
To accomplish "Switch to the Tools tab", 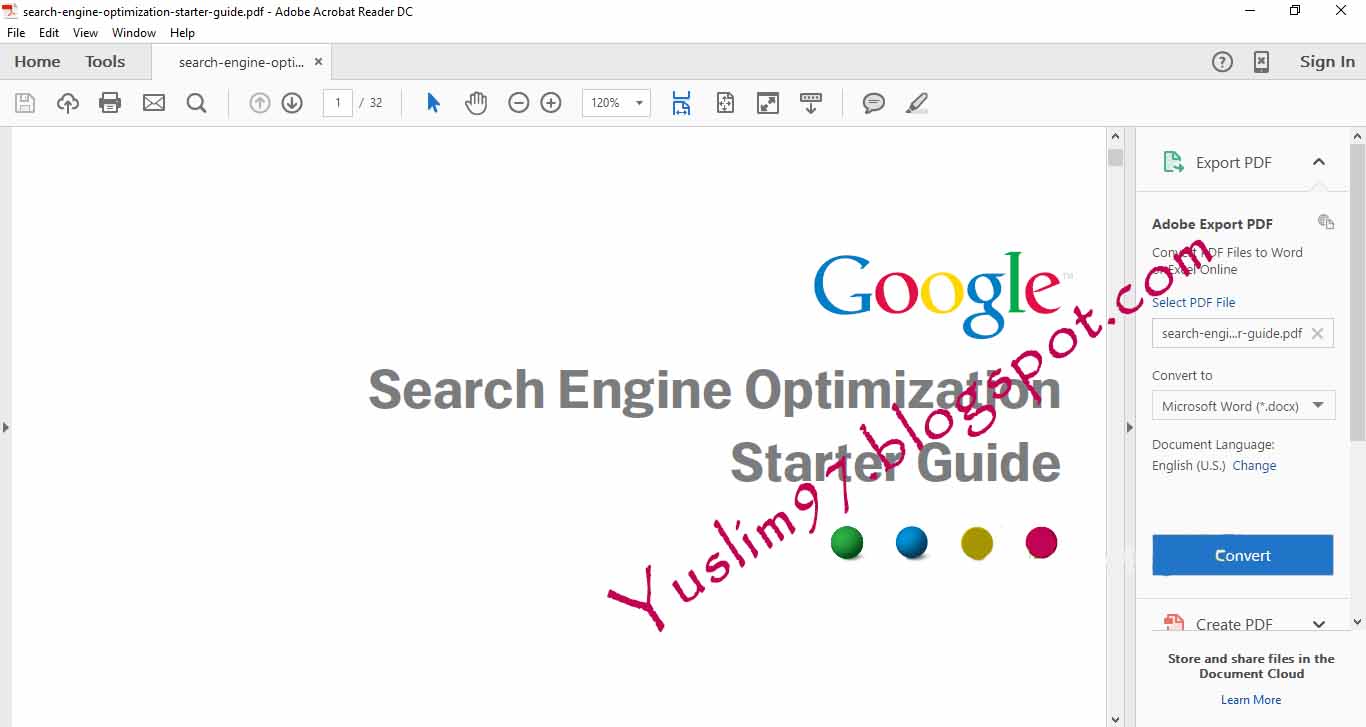I will [x=105, y=62].
